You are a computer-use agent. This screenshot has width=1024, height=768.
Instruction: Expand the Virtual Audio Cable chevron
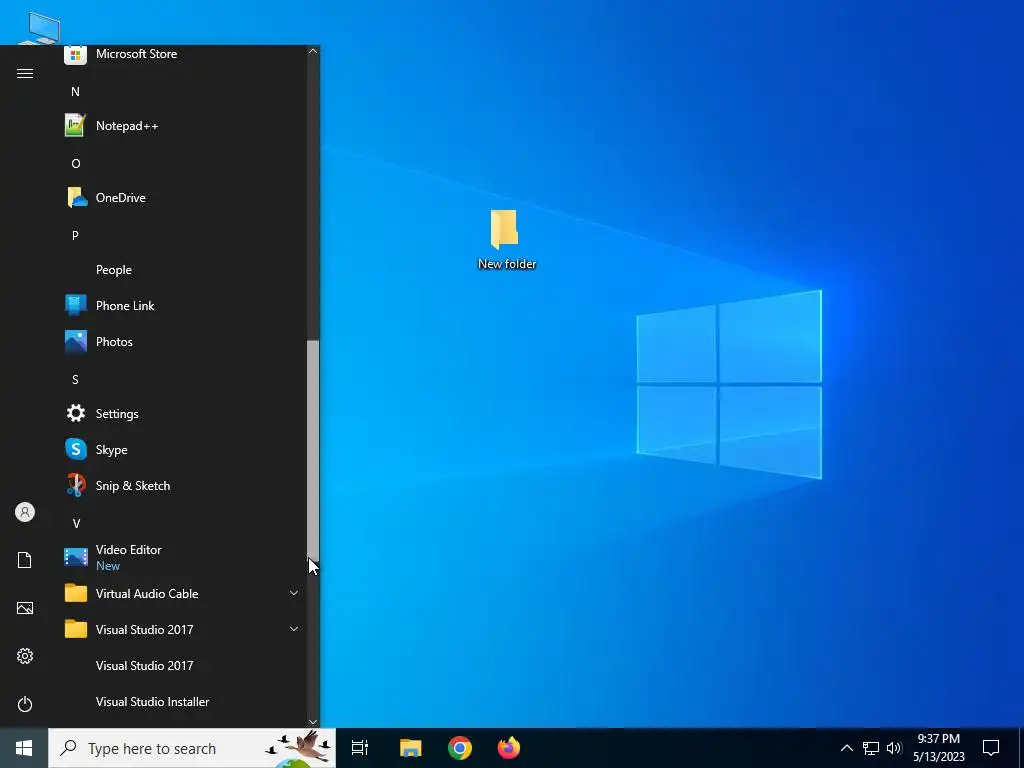click(x=294, y=593)
